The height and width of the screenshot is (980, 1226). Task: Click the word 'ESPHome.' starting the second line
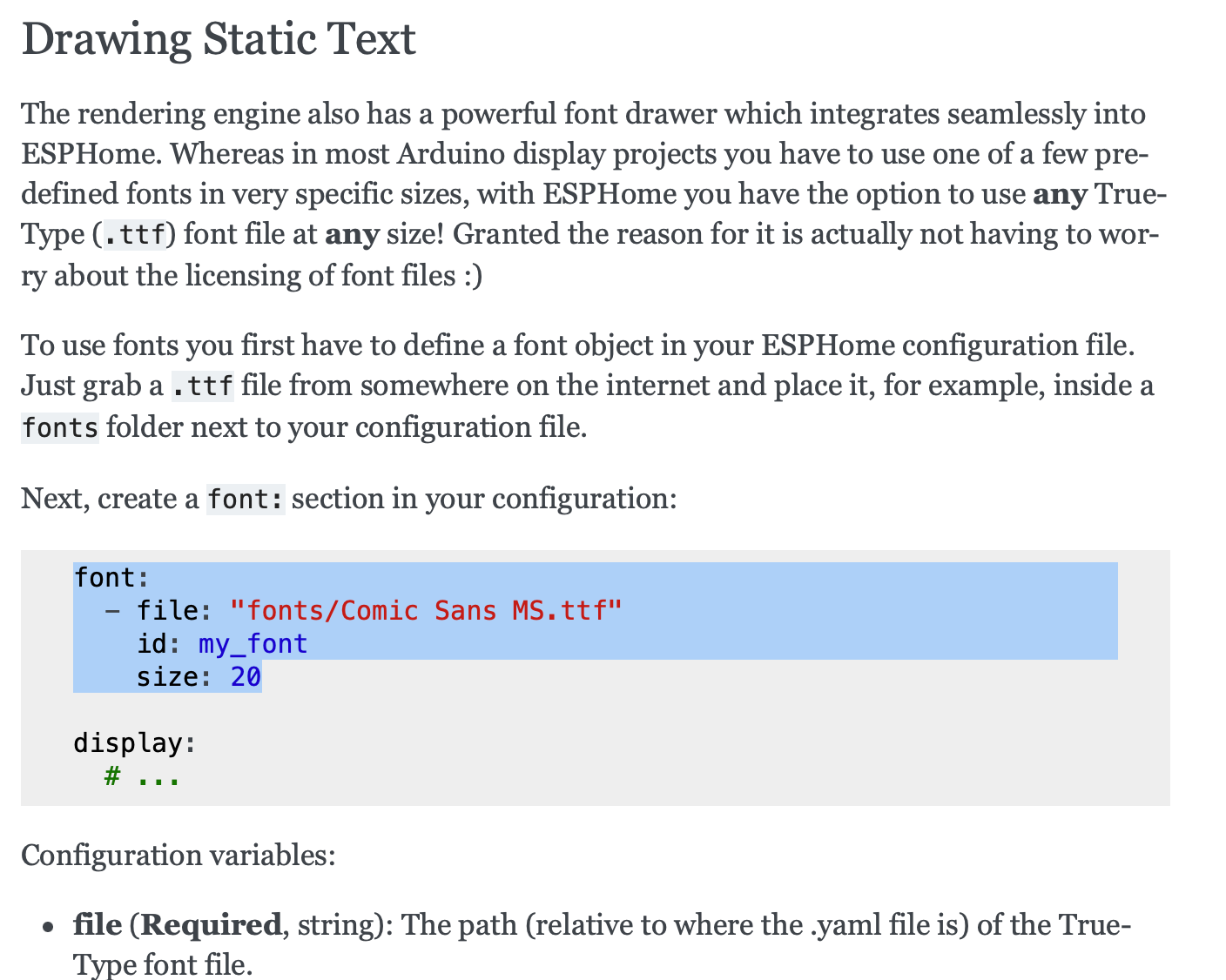91,154
